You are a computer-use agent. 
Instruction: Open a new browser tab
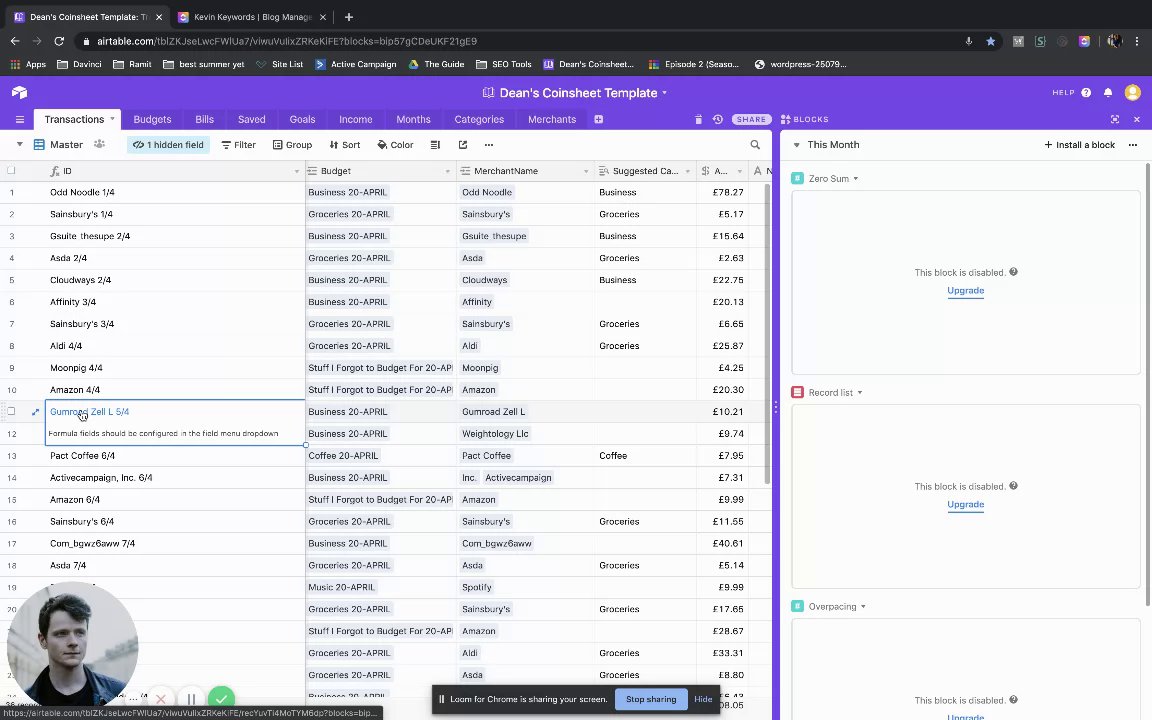[349, 17]
